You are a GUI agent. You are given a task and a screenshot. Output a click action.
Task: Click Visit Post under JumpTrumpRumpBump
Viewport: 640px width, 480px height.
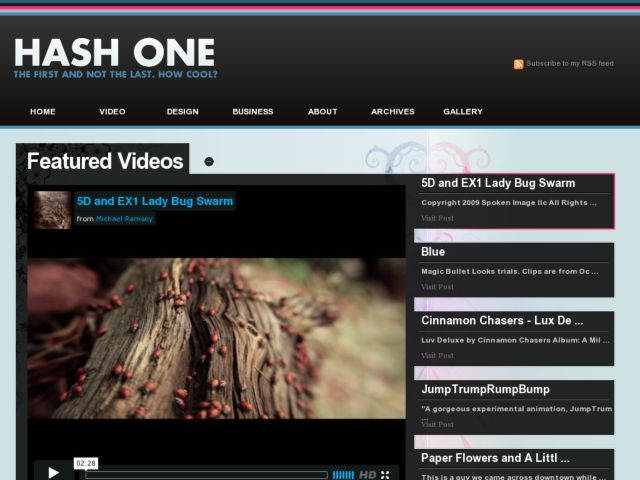[437, 424]
